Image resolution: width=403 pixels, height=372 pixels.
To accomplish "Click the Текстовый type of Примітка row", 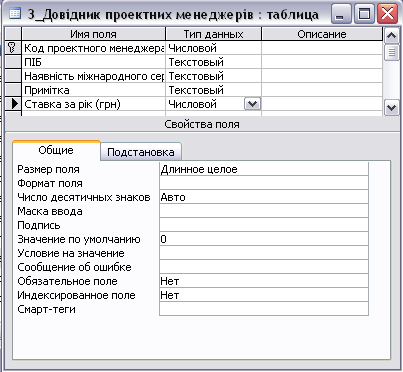I will (x=213, y=90).
